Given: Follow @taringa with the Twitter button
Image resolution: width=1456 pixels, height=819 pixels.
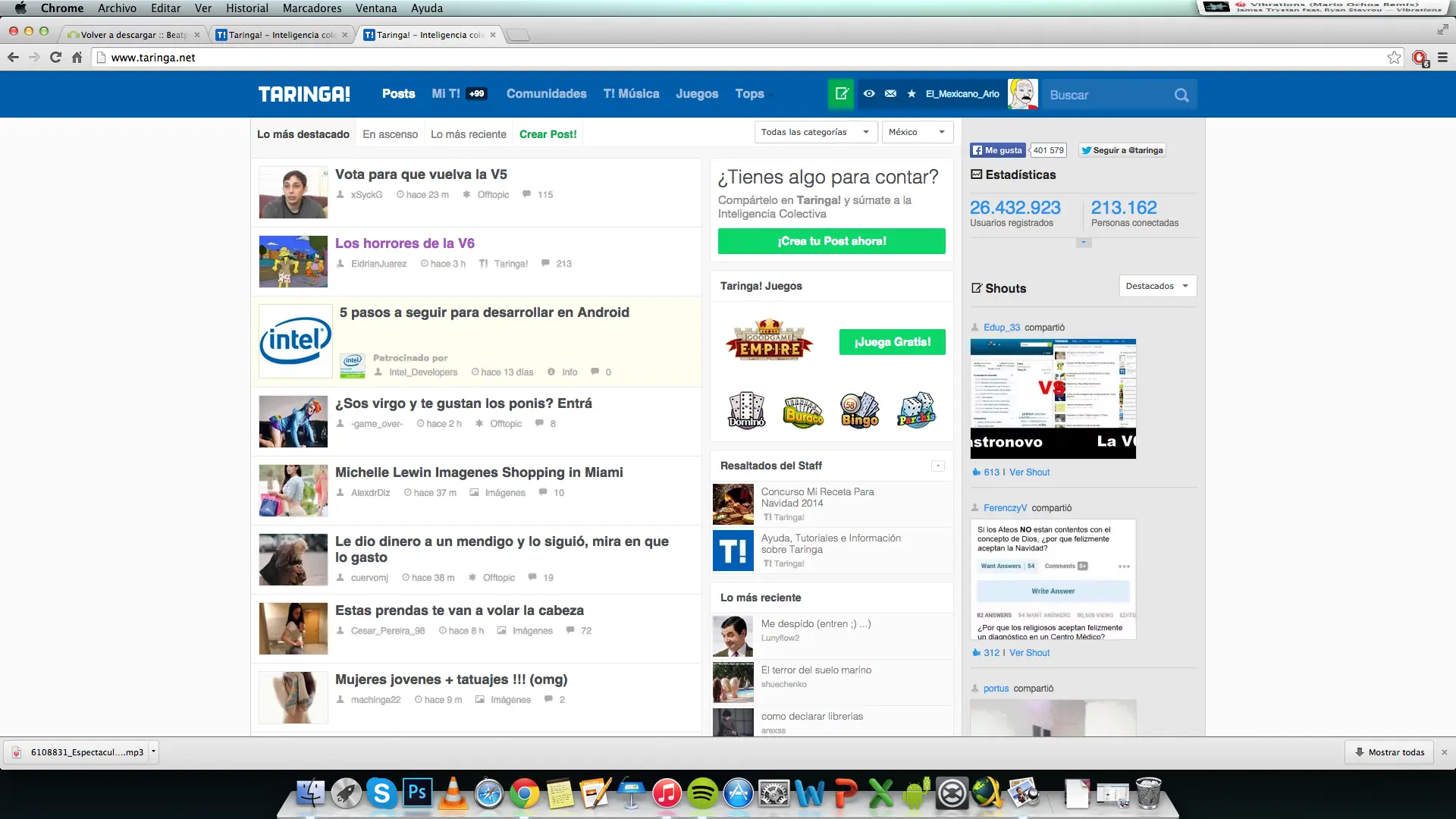Looking at the screenshot, I should point(1122,150).
